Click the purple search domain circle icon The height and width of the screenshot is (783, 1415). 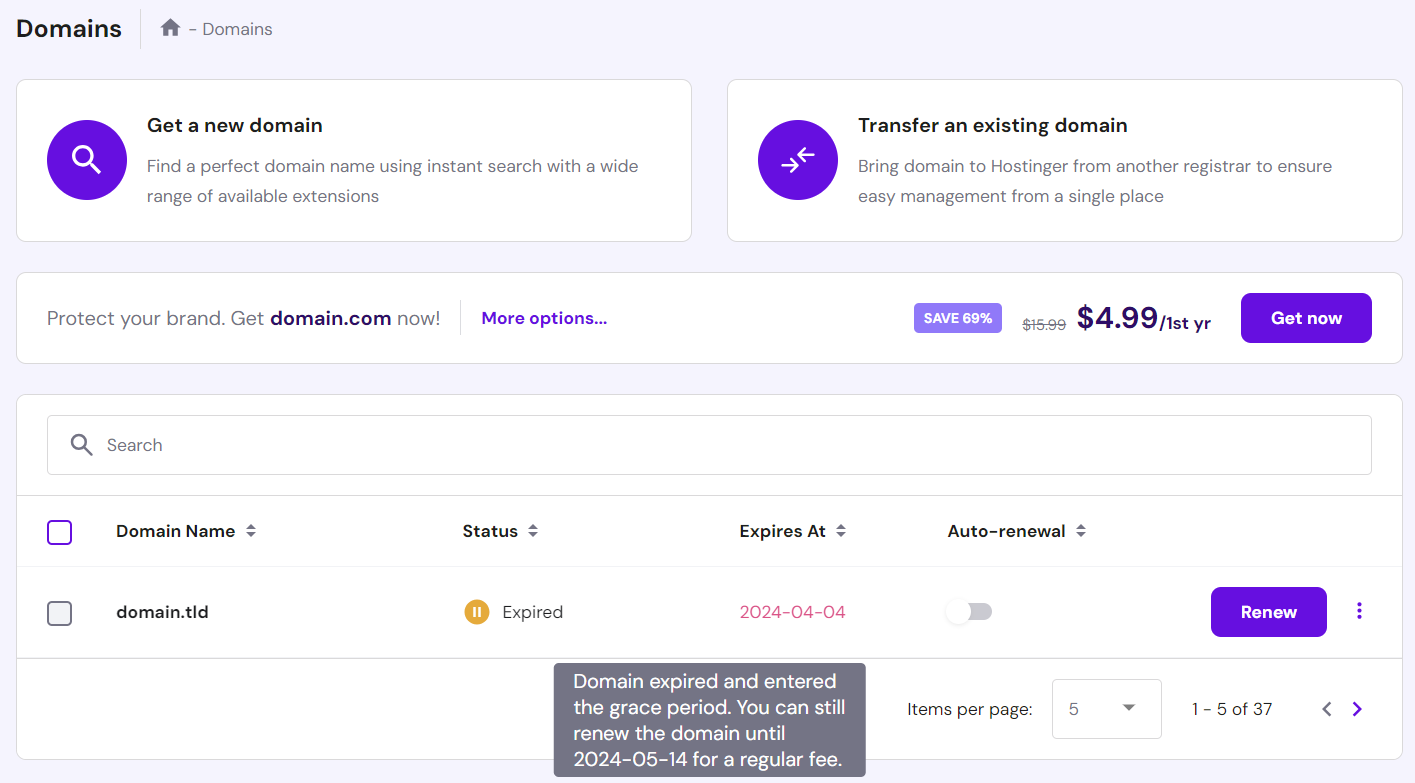pos(87,160)
